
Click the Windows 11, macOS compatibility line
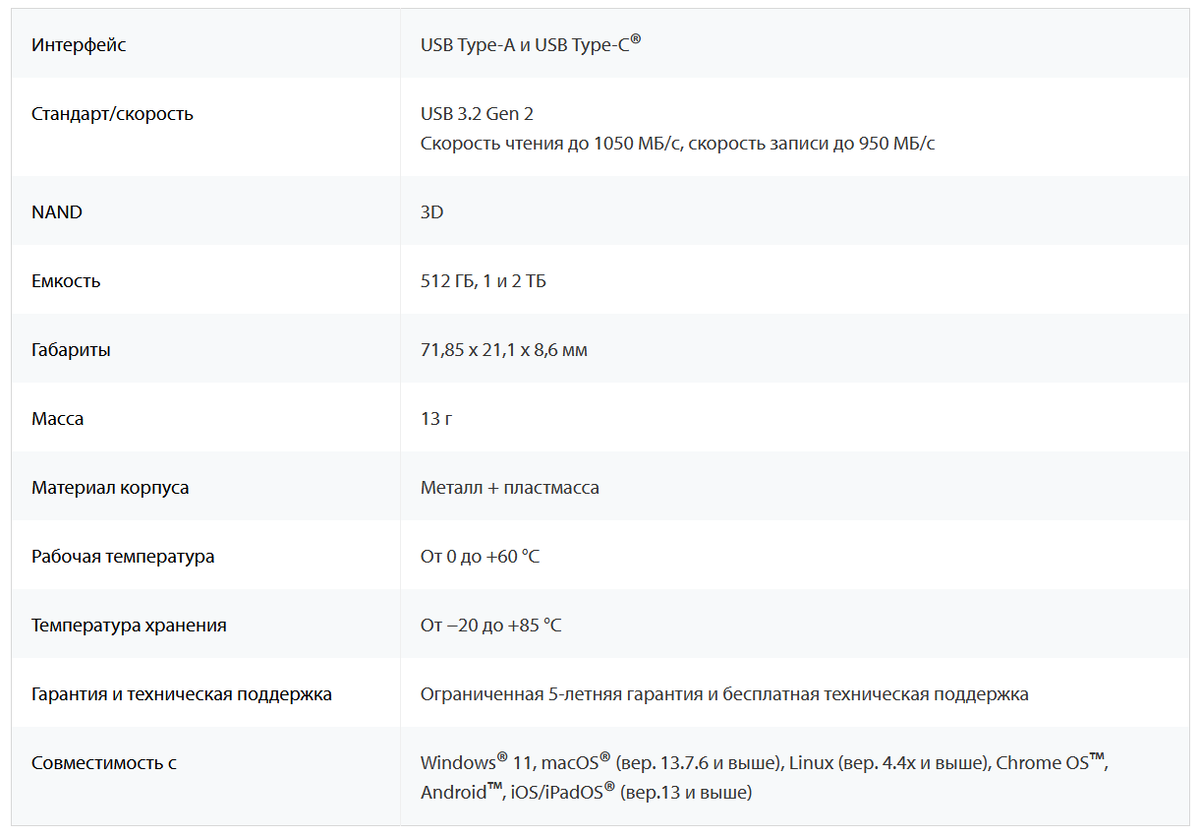point(765,762)
